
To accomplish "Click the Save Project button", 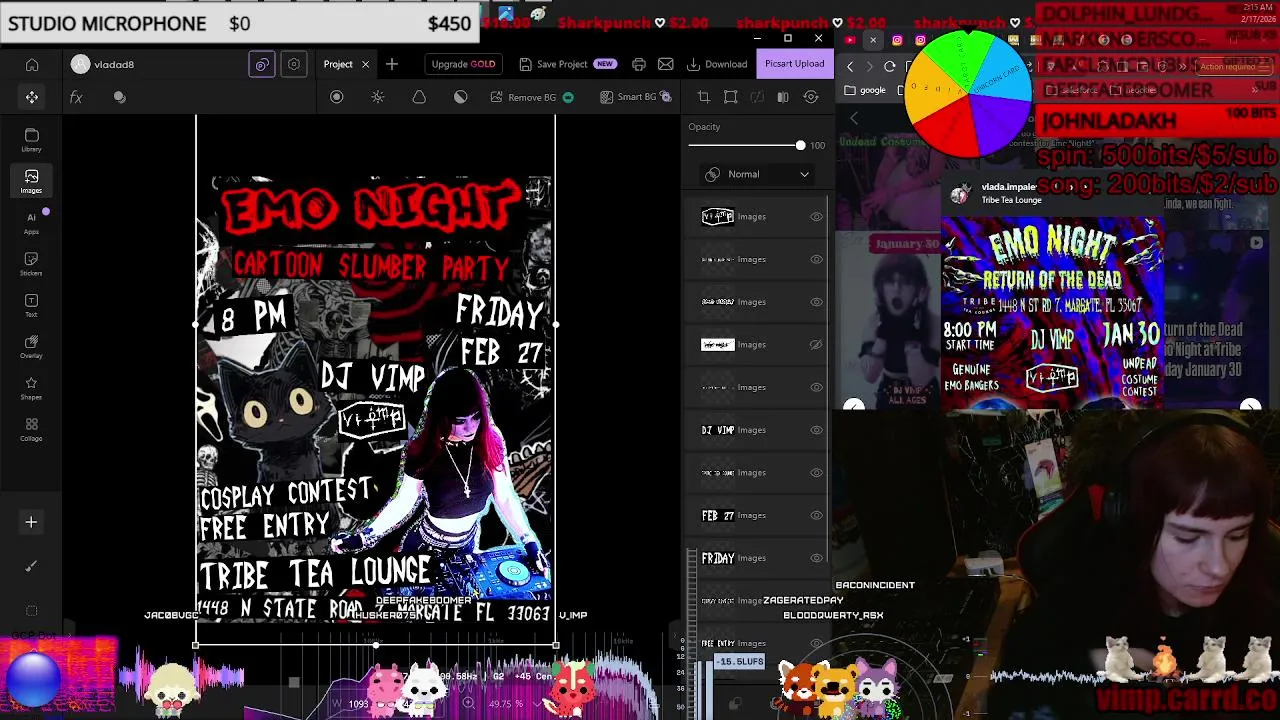I will [x=567, y=64].
